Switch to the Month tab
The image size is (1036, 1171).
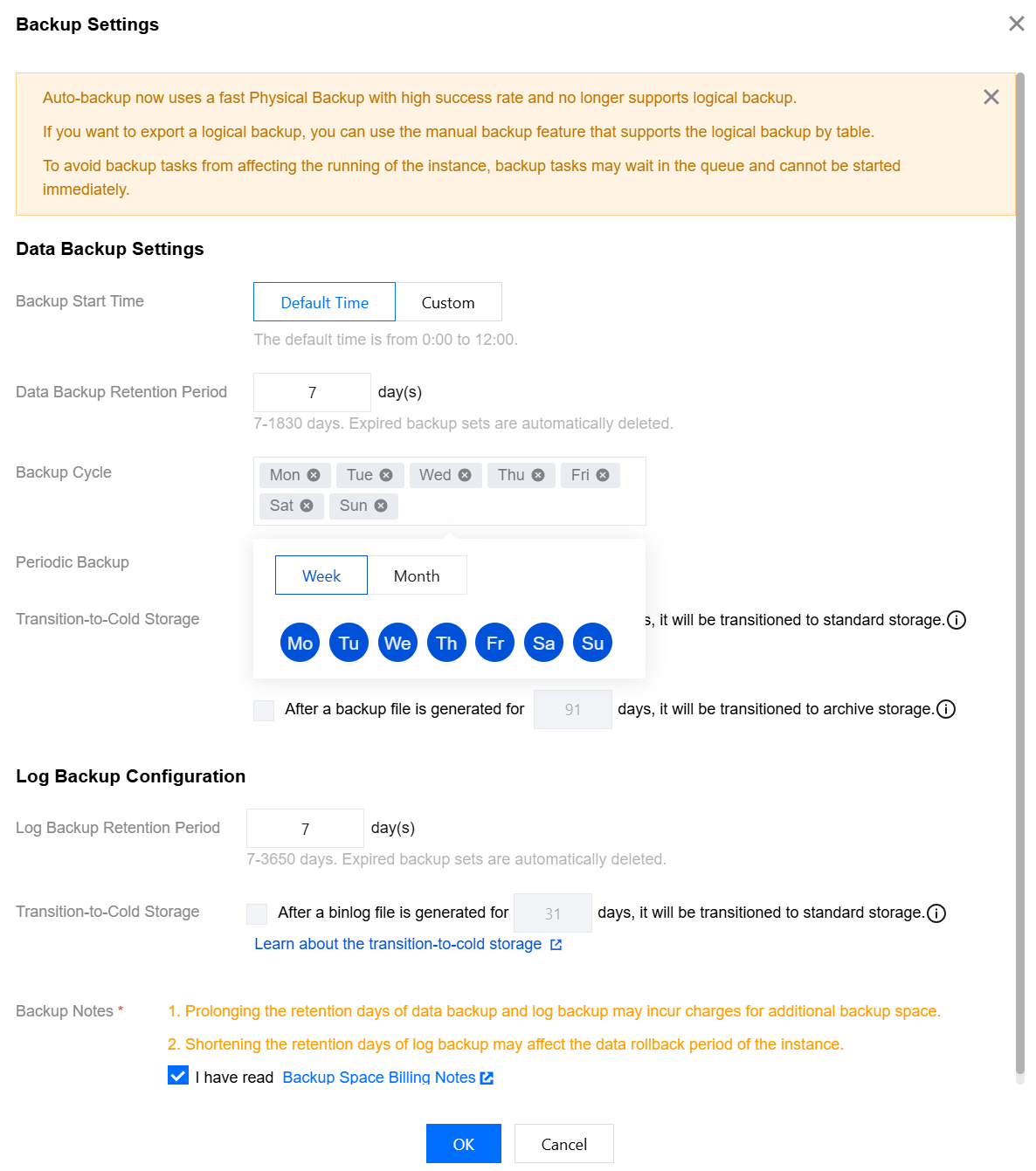(x=417, y=575)
